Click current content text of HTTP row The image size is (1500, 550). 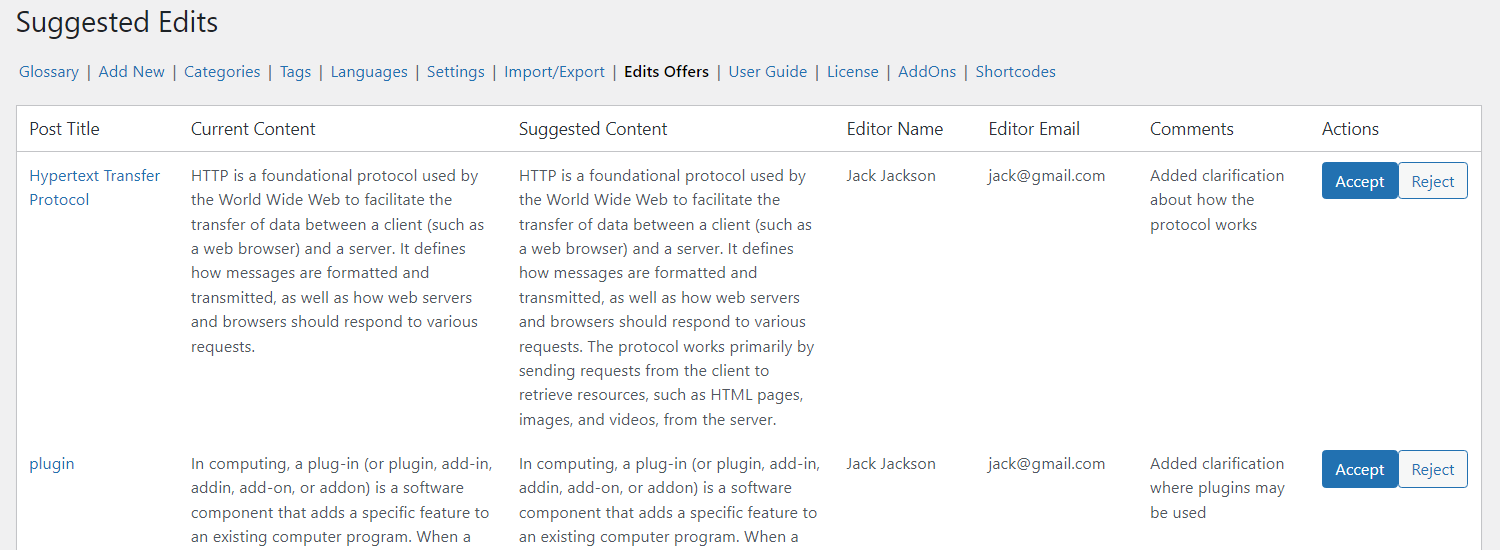(x=338, y=261)
